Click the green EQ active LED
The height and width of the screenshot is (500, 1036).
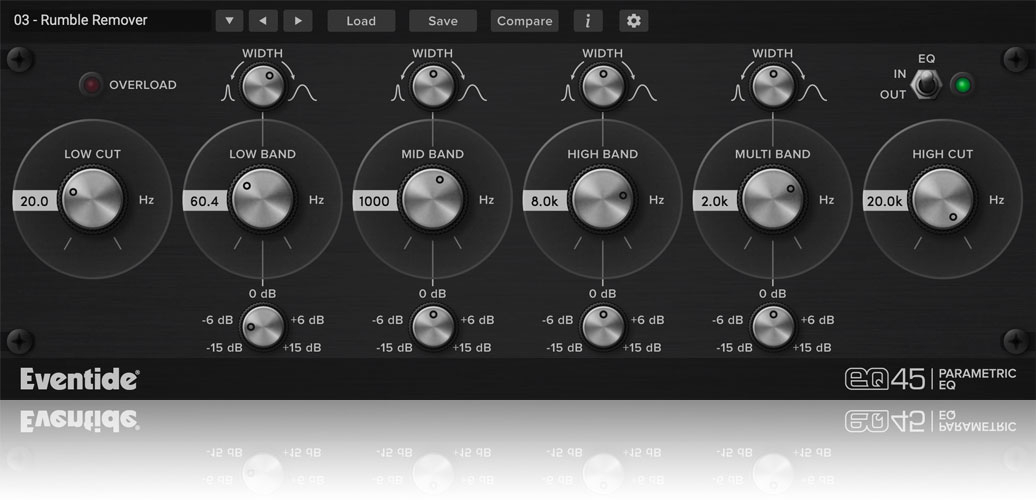[962, 85]
